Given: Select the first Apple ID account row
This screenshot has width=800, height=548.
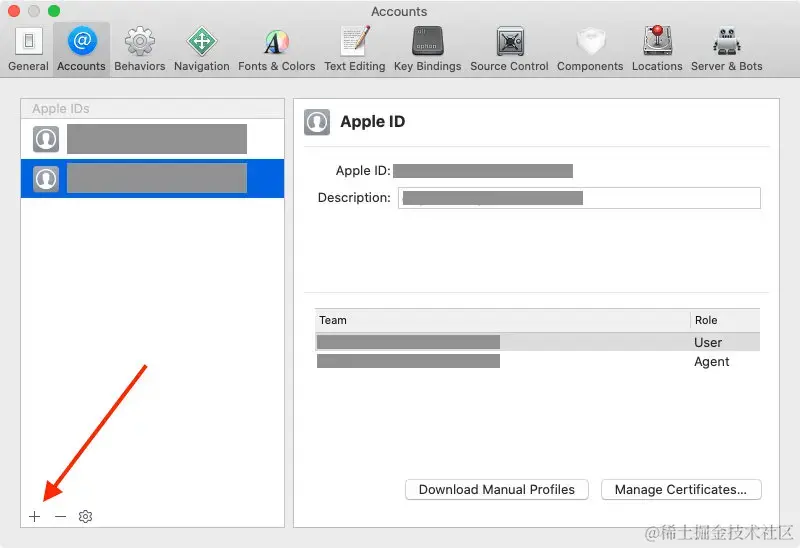Looking at the screenshot, I should coord(153,139).
